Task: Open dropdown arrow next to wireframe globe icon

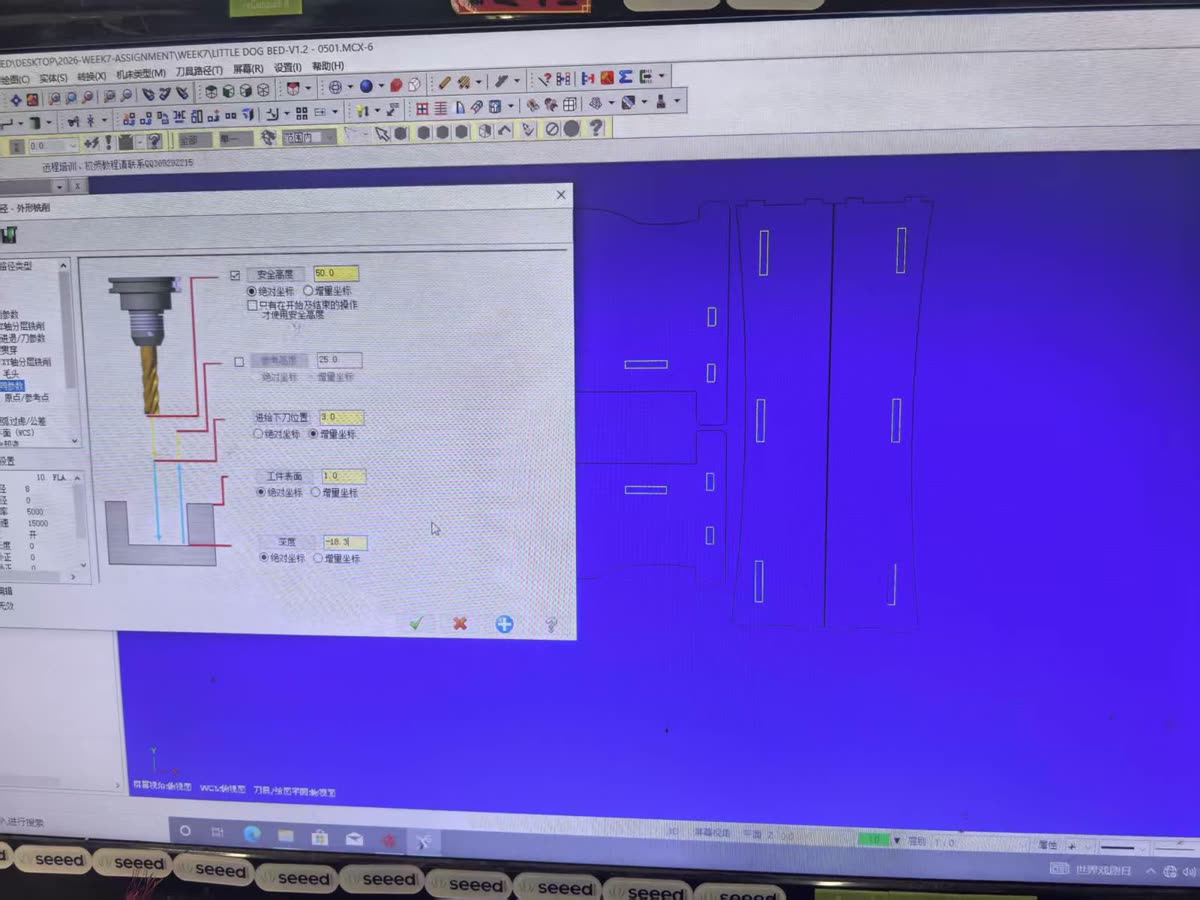Action: point(350,87)
